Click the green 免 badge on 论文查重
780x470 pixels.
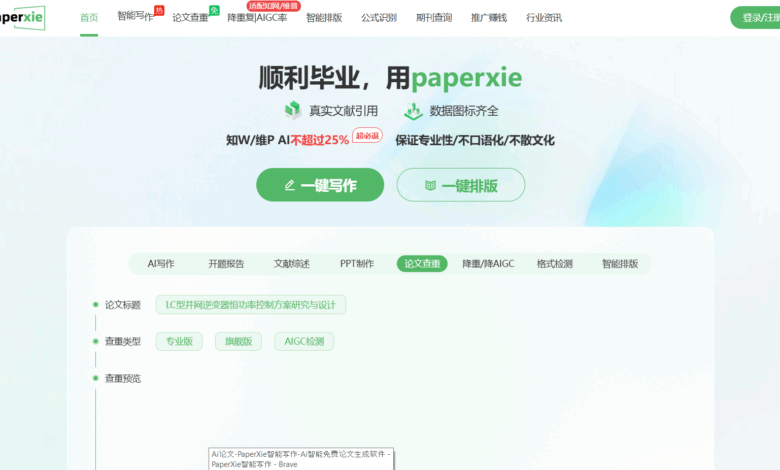click(214, 10)
